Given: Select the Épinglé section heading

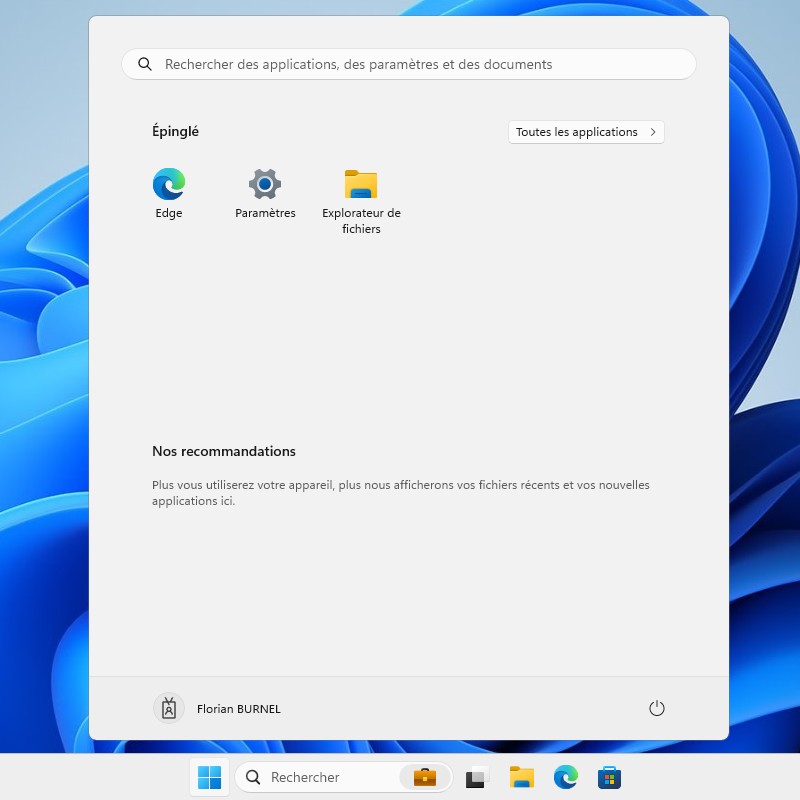Looking at the screenshot, I should 175,131.
